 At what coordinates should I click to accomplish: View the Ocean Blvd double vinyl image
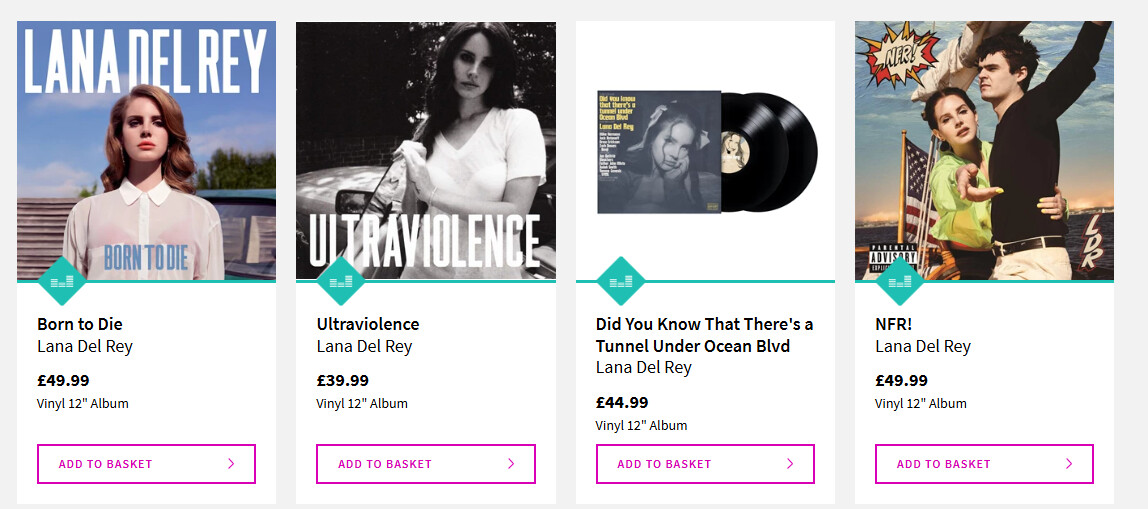(x=705, y=150)
